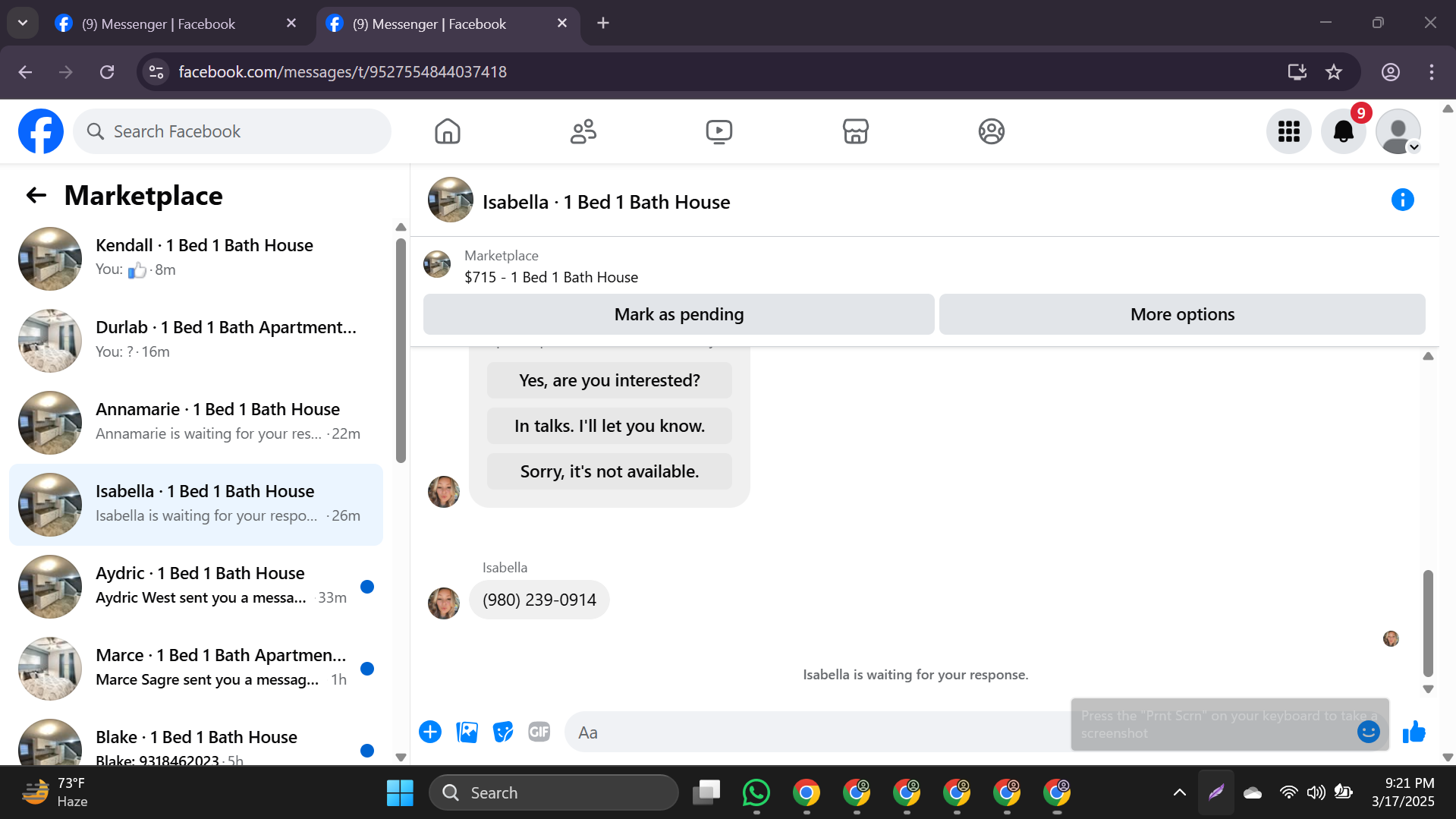This screenshot has height=819, width=1456.
Task: Open the Facebook menu grid icon
Action: tap(1288, 131)
